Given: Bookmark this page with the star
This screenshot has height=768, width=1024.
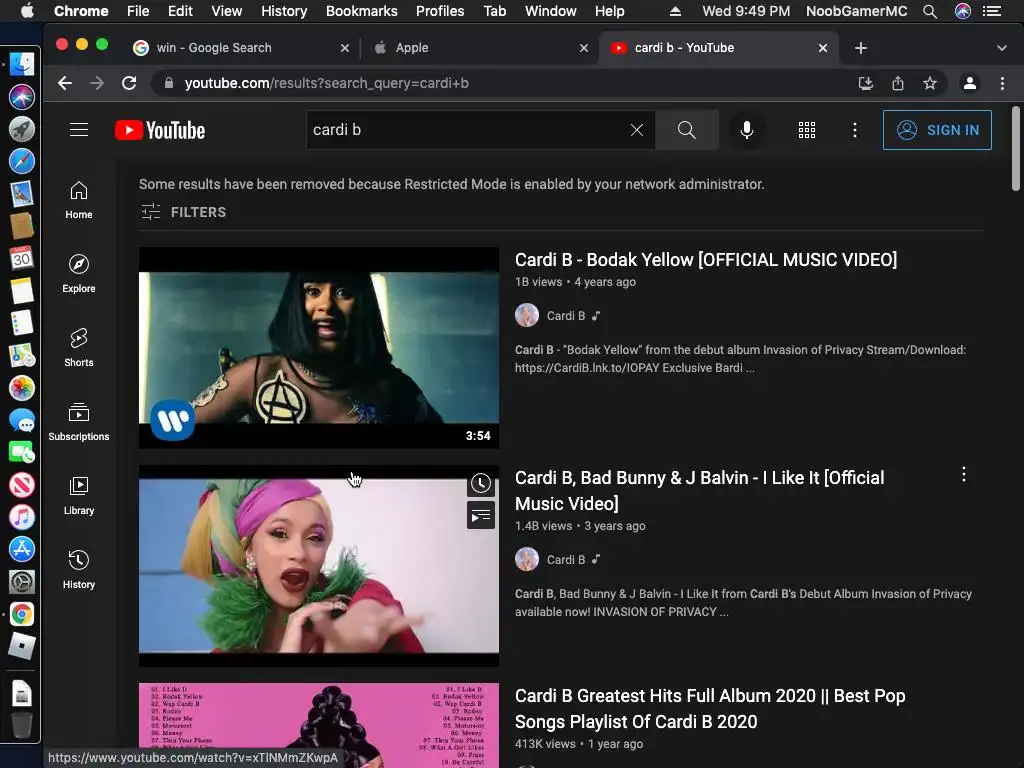Looking at the screenshot, I should point(930,84).
